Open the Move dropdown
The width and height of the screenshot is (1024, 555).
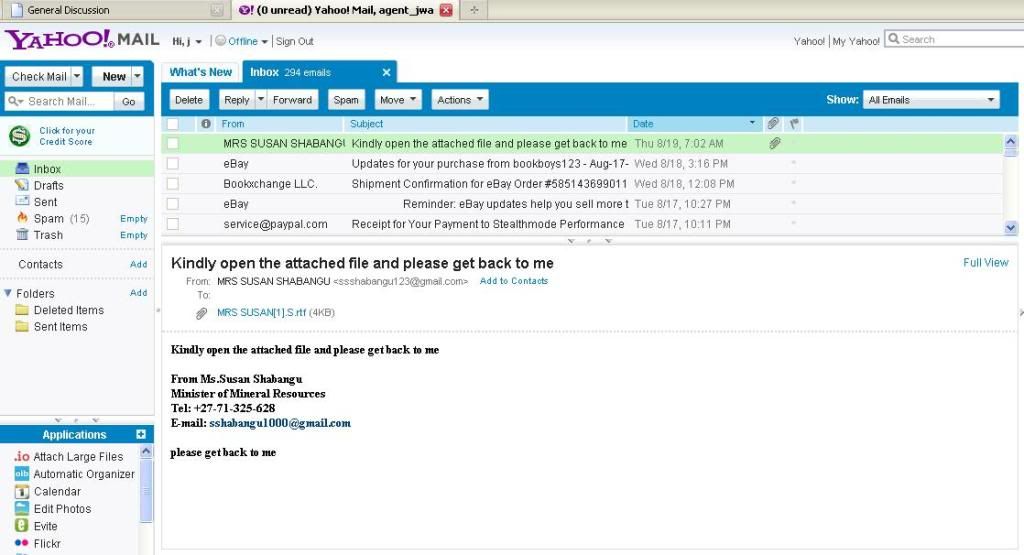398,99
